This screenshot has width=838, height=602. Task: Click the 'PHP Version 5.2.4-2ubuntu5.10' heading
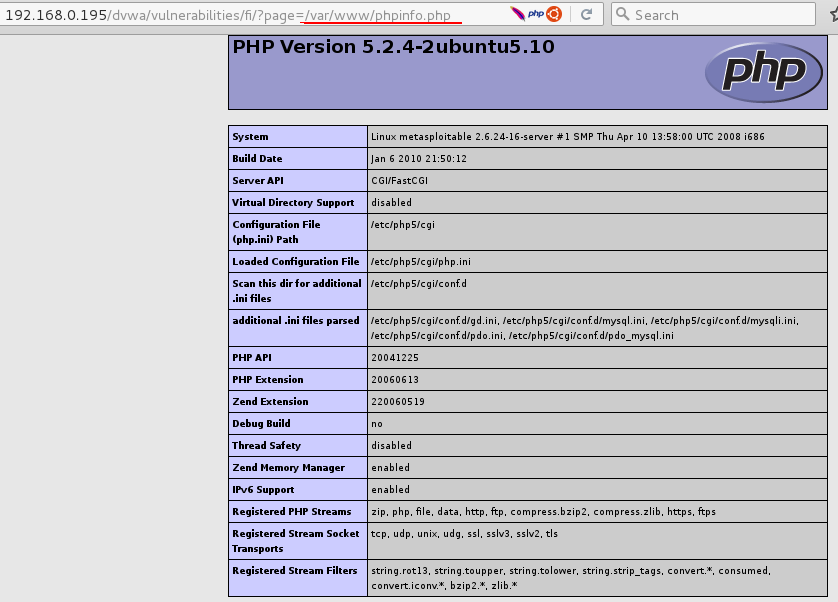pyautogui.click(x=393, y=47)
